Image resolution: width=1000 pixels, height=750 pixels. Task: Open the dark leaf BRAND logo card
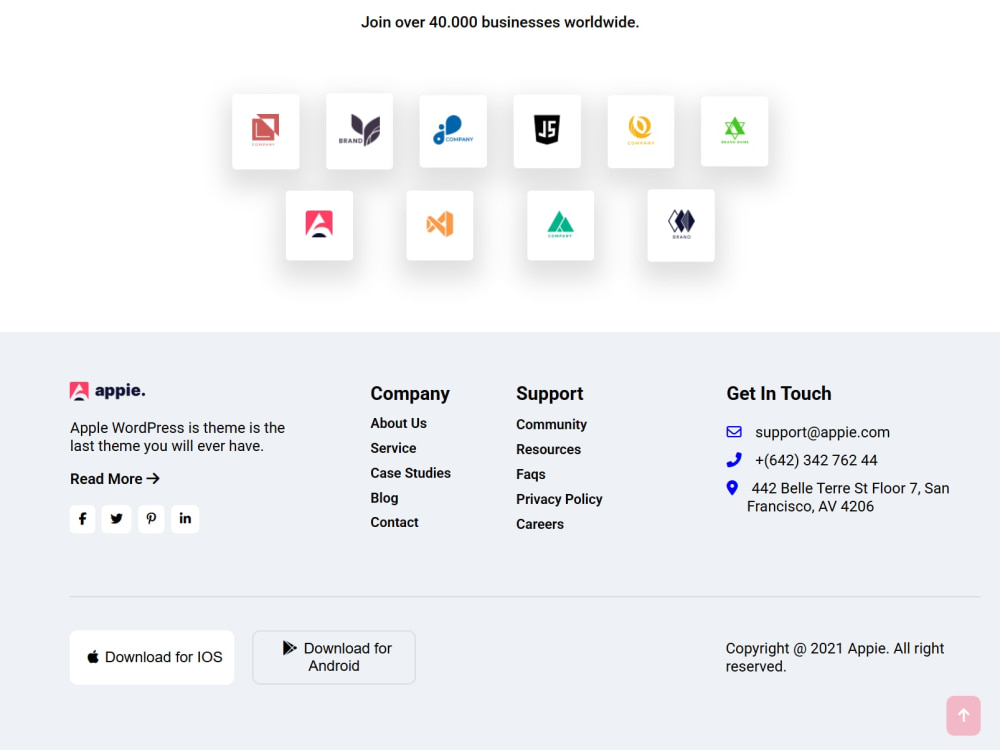click(359, 131)
